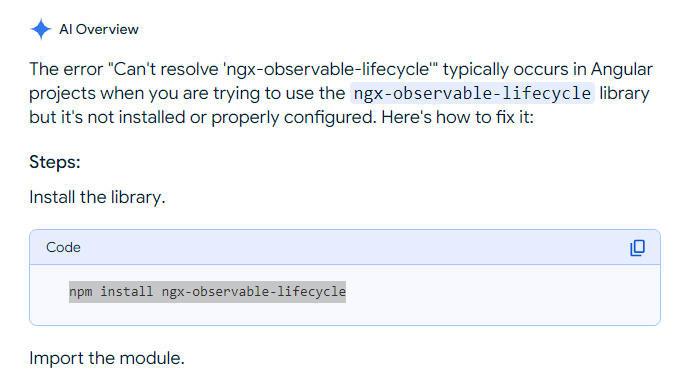Click the blank space right of the npm command
698x375 pixels.
click(x=499, y=293)
